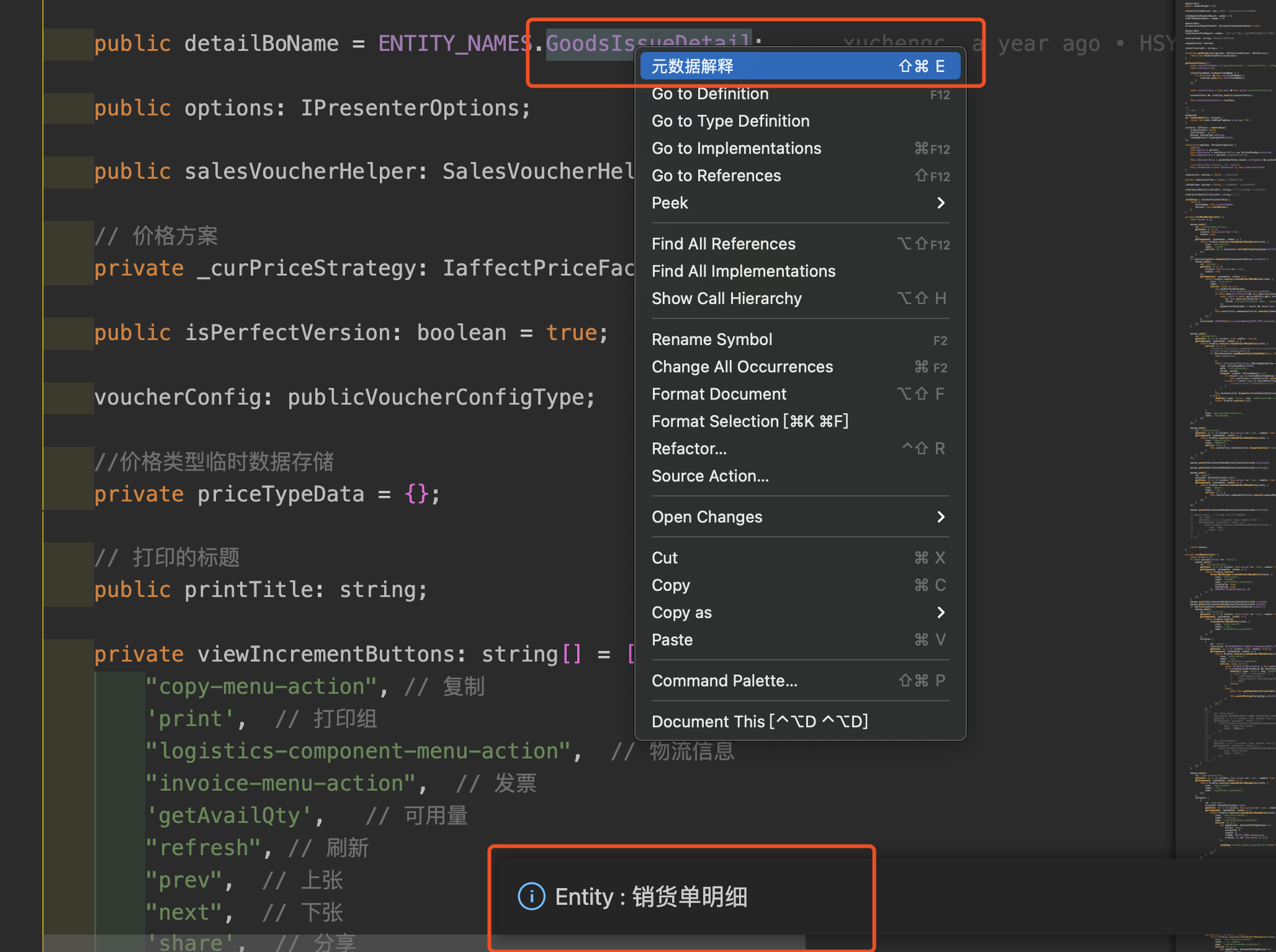1276x952 pixels.
Task: Open the Copy as submenu
Action: pos(800,613)
